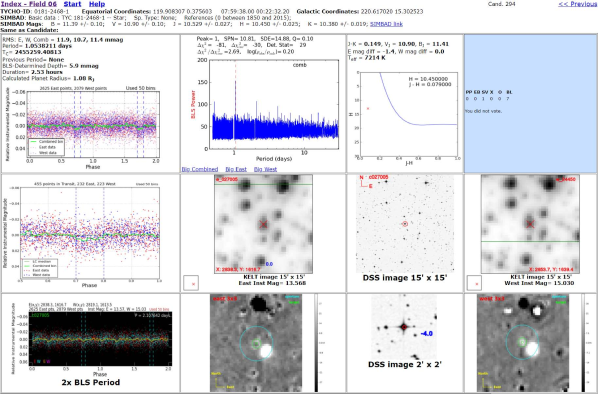Click the Start link in header
The image size is (598, 394).
[x=72, y=4]
